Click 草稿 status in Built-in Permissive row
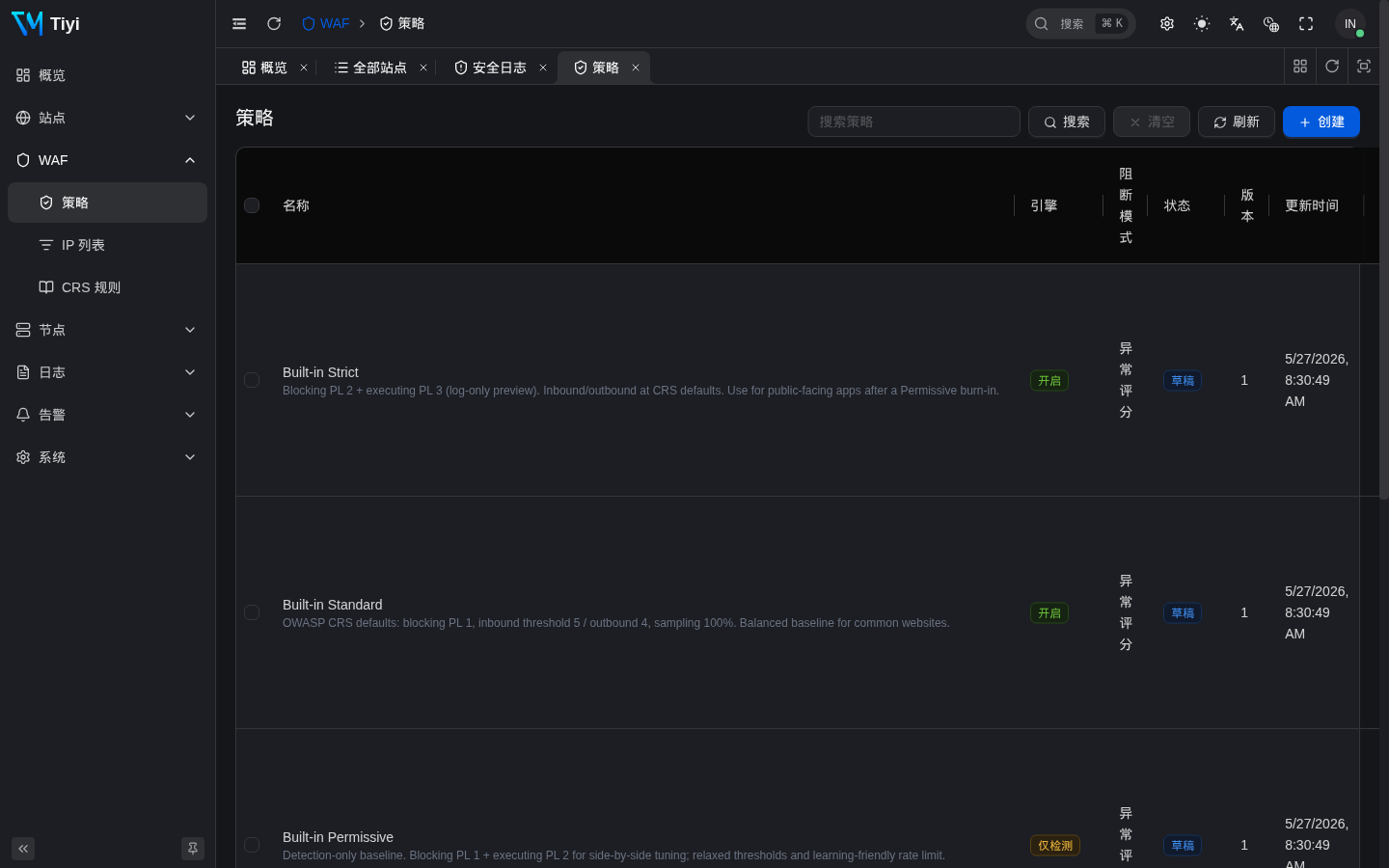The height and width of the screenshot is (868, 1389). click(1183, 846)
